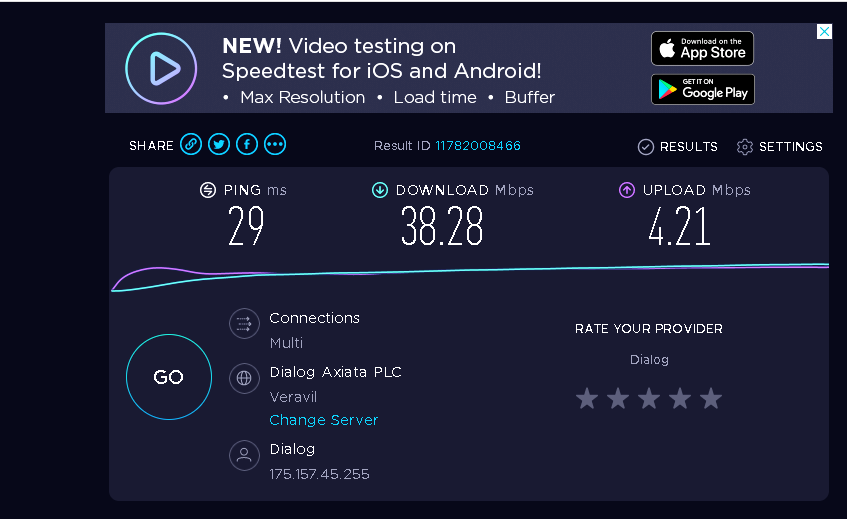Screen dimensions: 847x519
Task: Open more share options ellipsis icon
Action: point(275,144)
